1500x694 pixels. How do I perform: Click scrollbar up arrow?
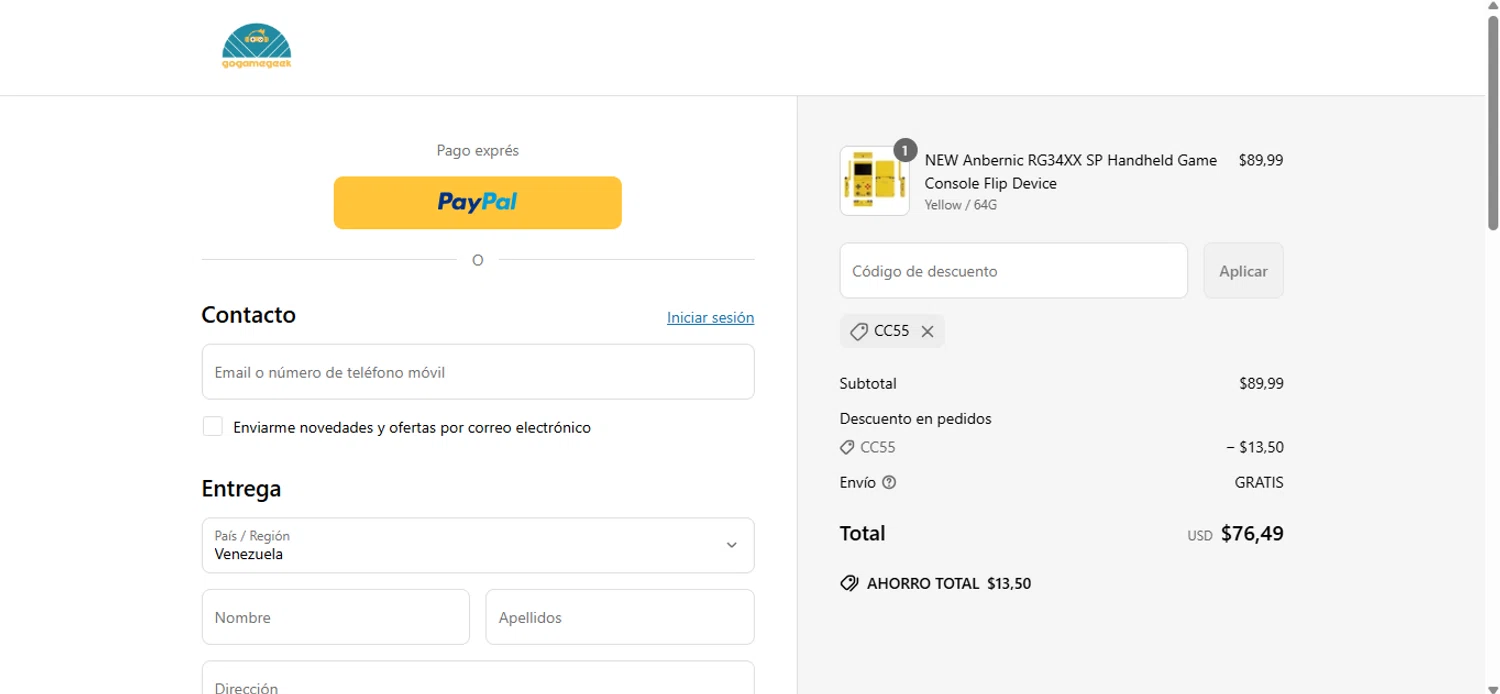(x=1492, y=7)
